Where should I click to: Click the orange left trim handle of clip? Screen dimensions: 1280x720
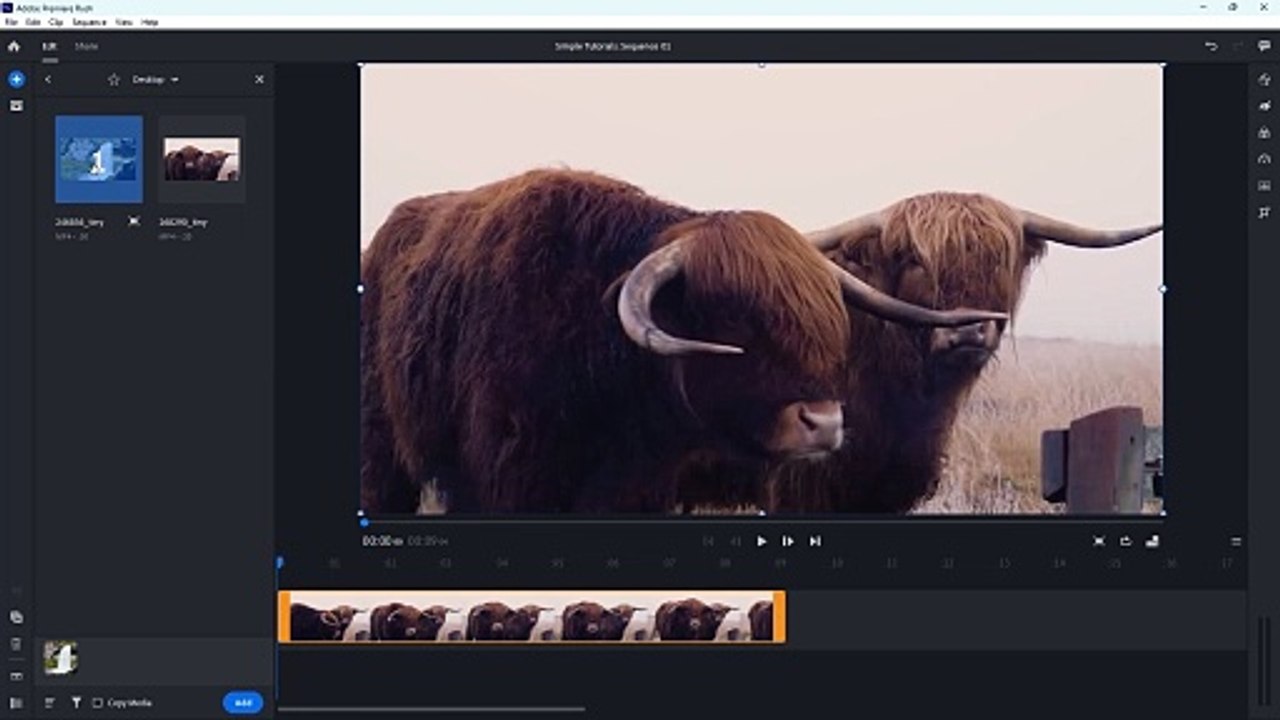click(x=284, y=617)
